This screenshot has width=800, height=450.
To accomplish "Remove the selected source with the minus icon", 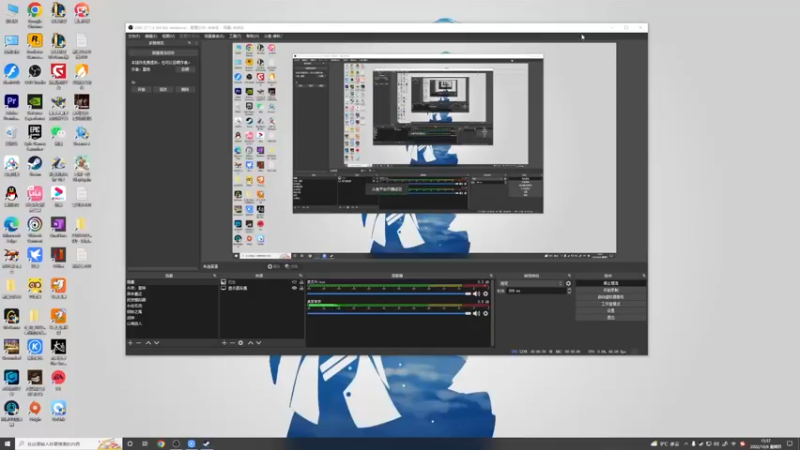I will click(232, 343).
